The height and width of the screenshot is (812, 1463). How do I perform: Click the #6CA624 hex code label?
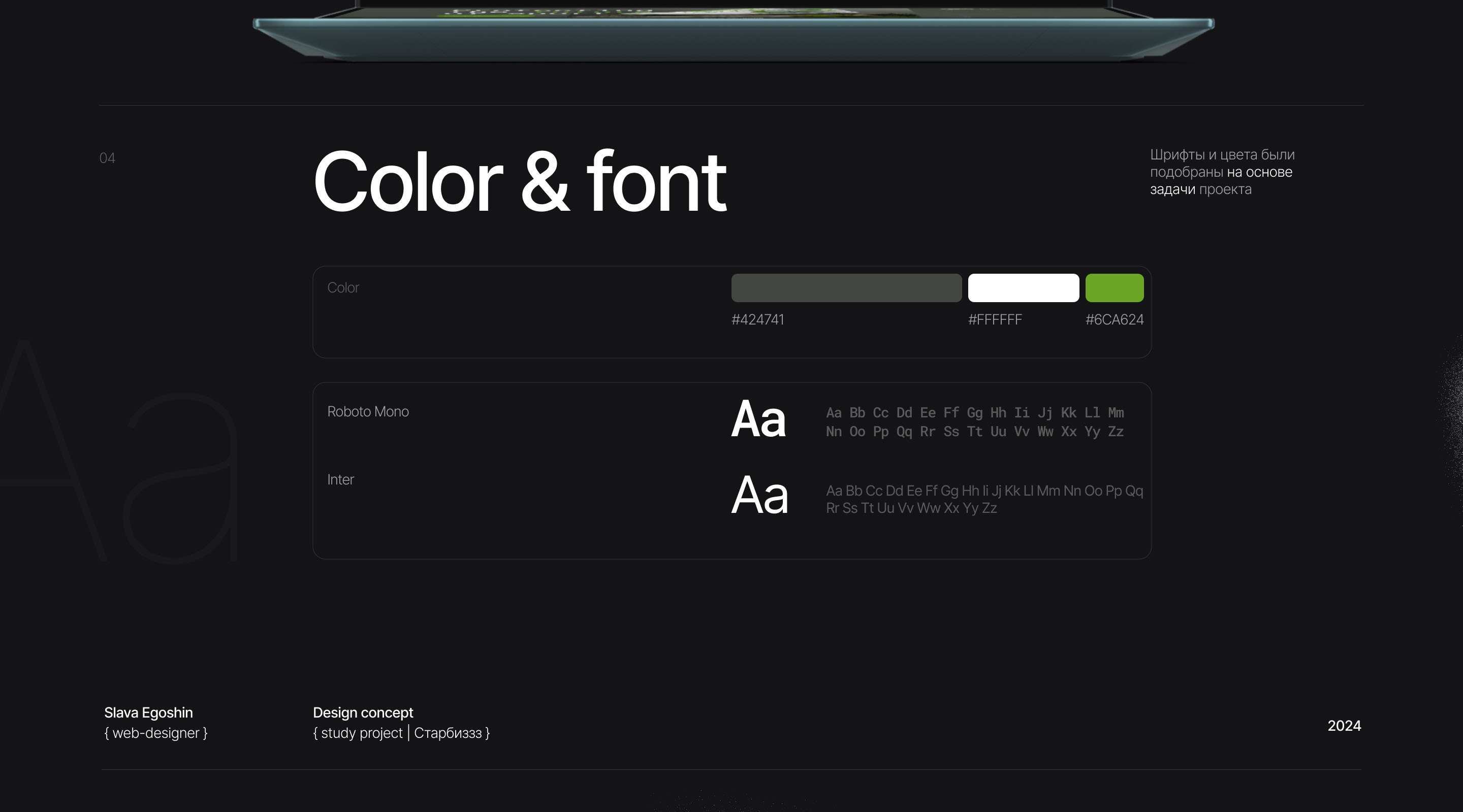click(x=1115, y=320)
